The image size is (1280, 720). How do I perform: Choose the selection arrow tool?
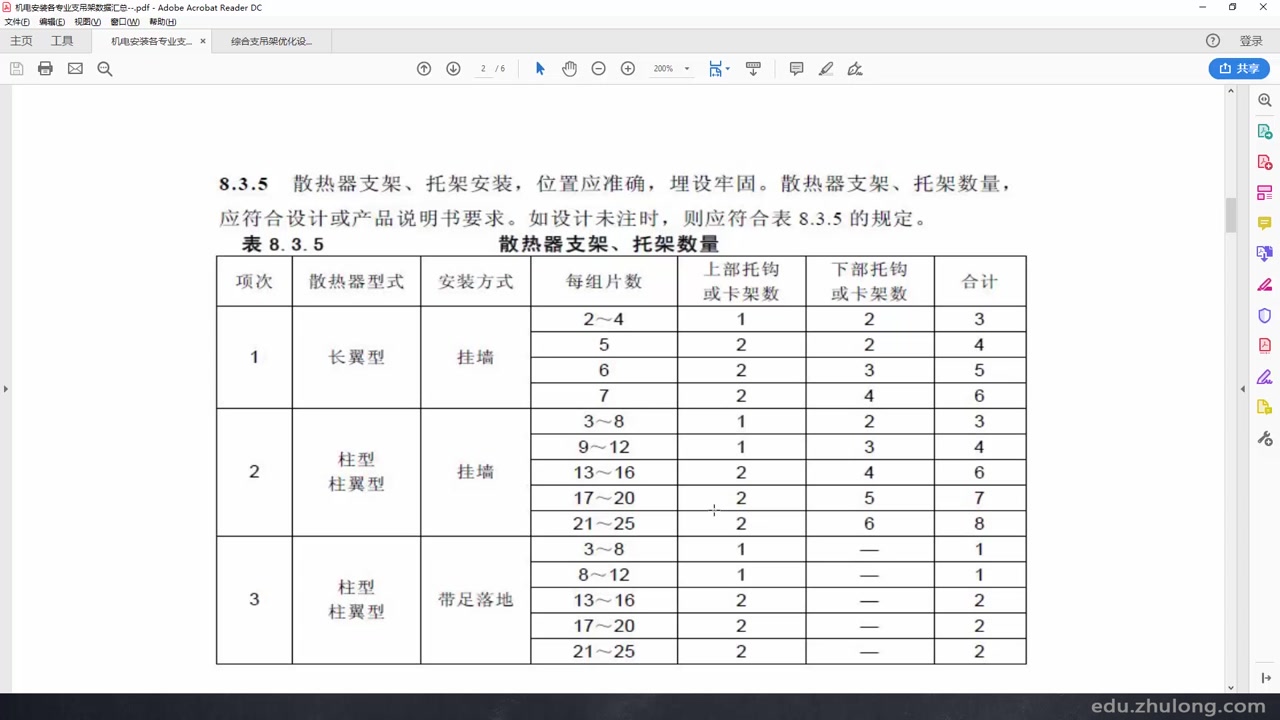coord(540,69)
